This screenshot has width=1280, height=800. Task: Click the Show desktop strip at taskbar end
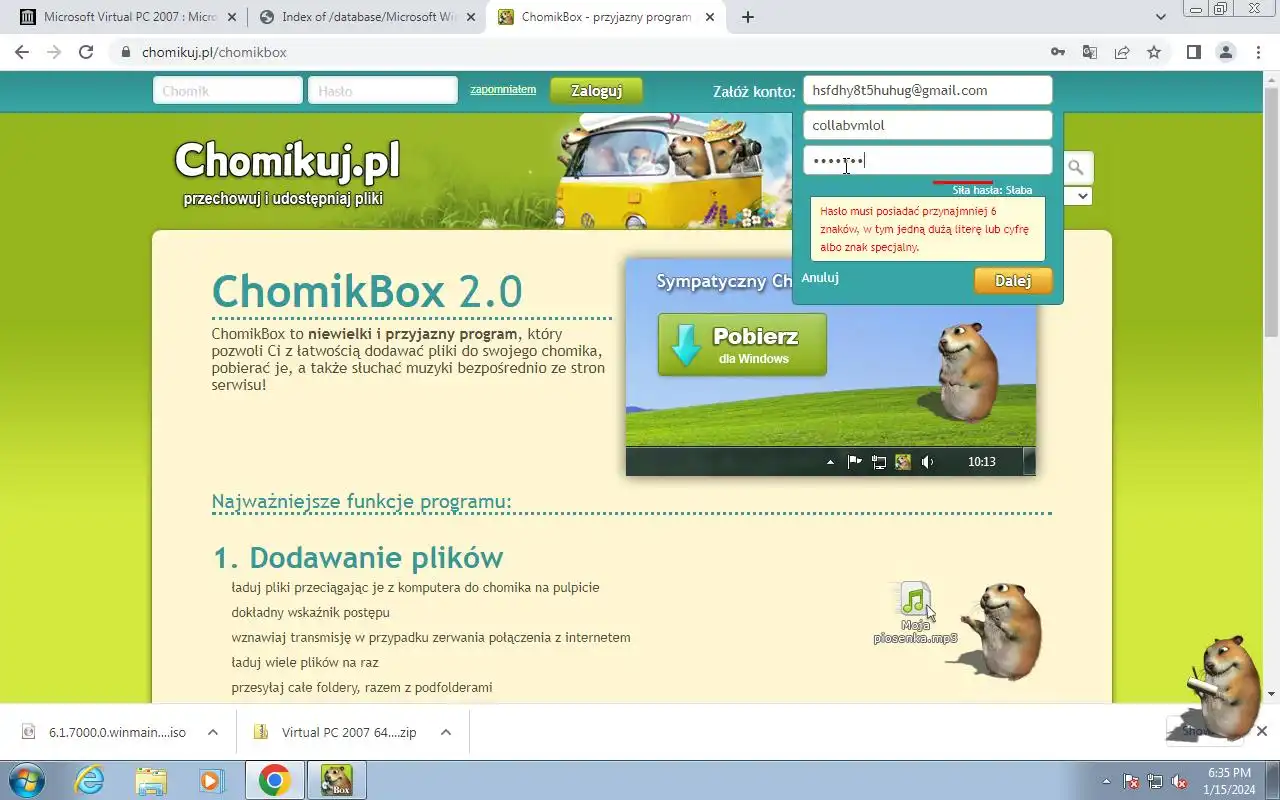tap(1273, 780)
